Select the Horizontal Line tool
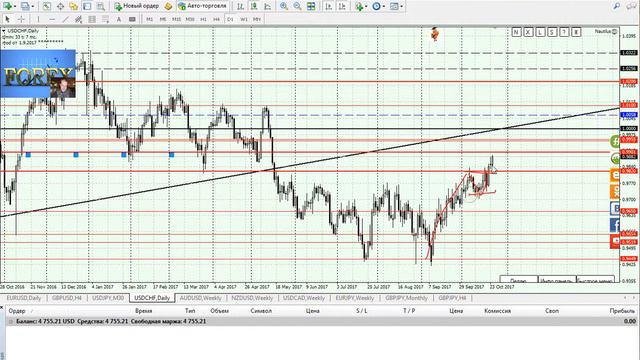 tap(52, 19)
